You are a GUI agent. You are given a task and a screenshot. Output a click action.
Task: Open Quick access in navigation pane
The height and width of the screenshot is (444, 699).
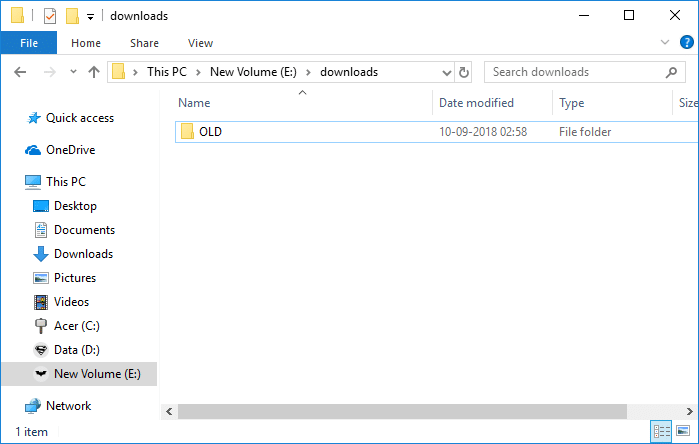pyautogui.click(x=80, y=118)
